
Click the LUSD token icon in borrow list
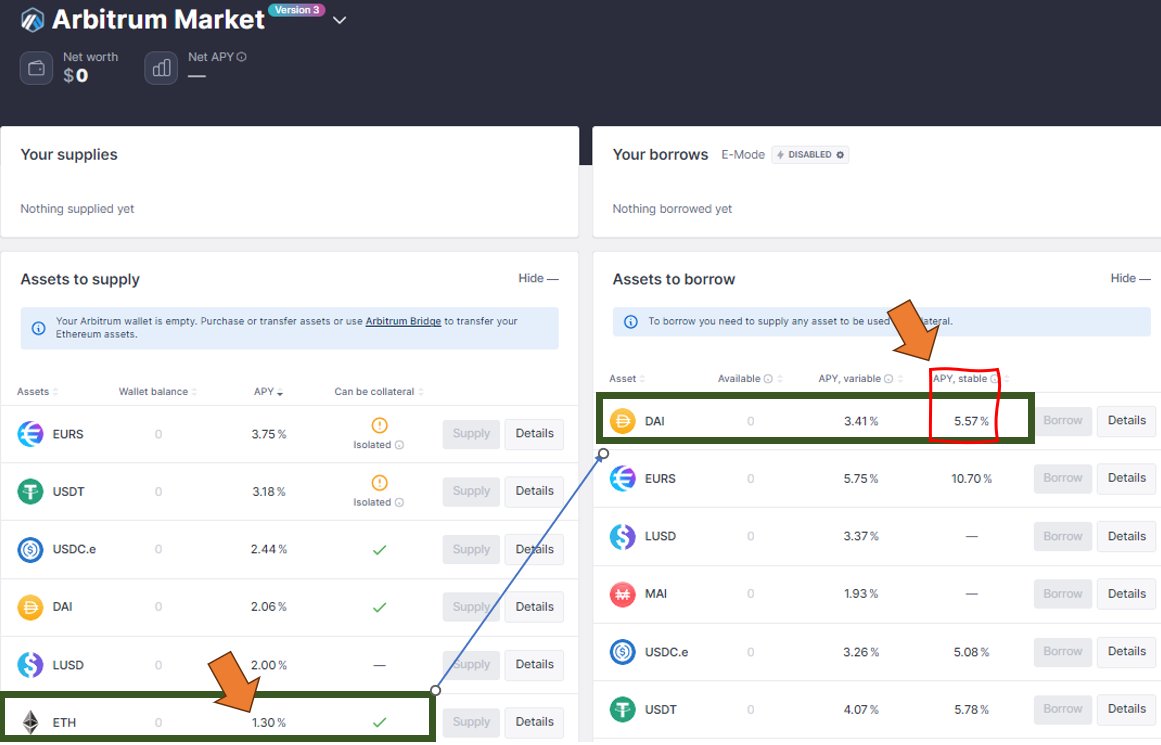(x=623, y=537)
